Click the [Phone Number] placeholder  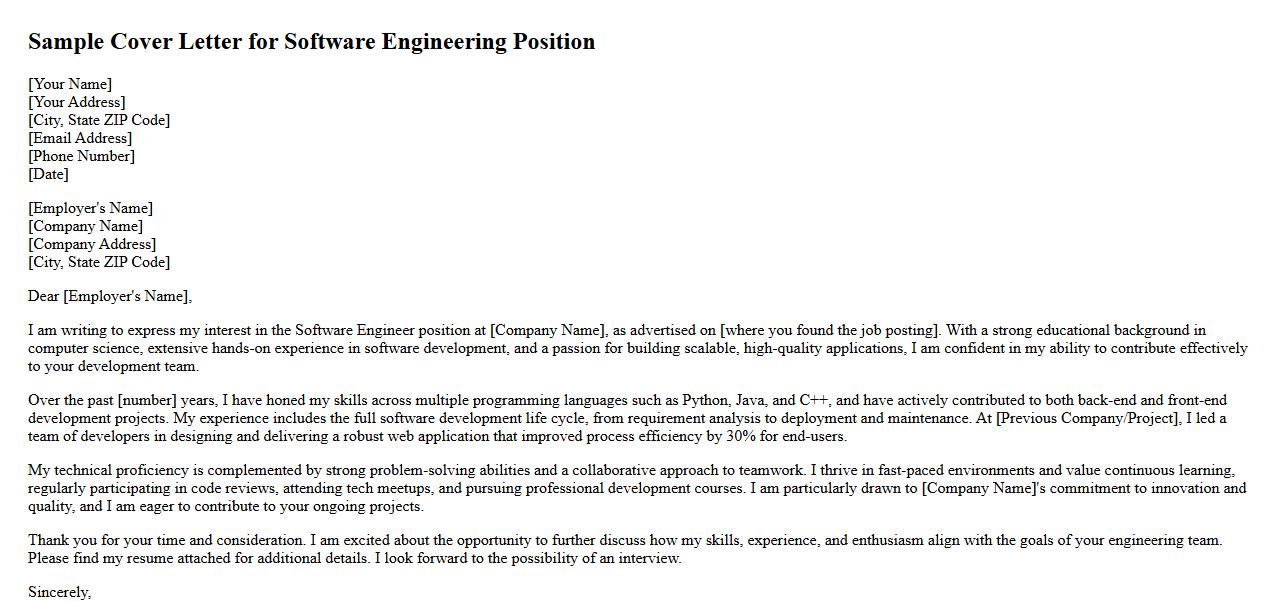(81, 156)
